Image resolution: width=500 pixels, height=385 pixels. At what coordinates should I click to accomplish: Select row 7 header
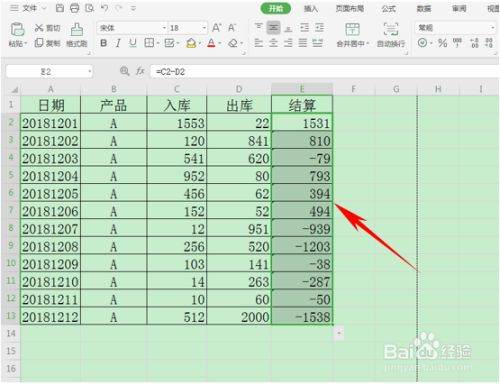(11, 210)
